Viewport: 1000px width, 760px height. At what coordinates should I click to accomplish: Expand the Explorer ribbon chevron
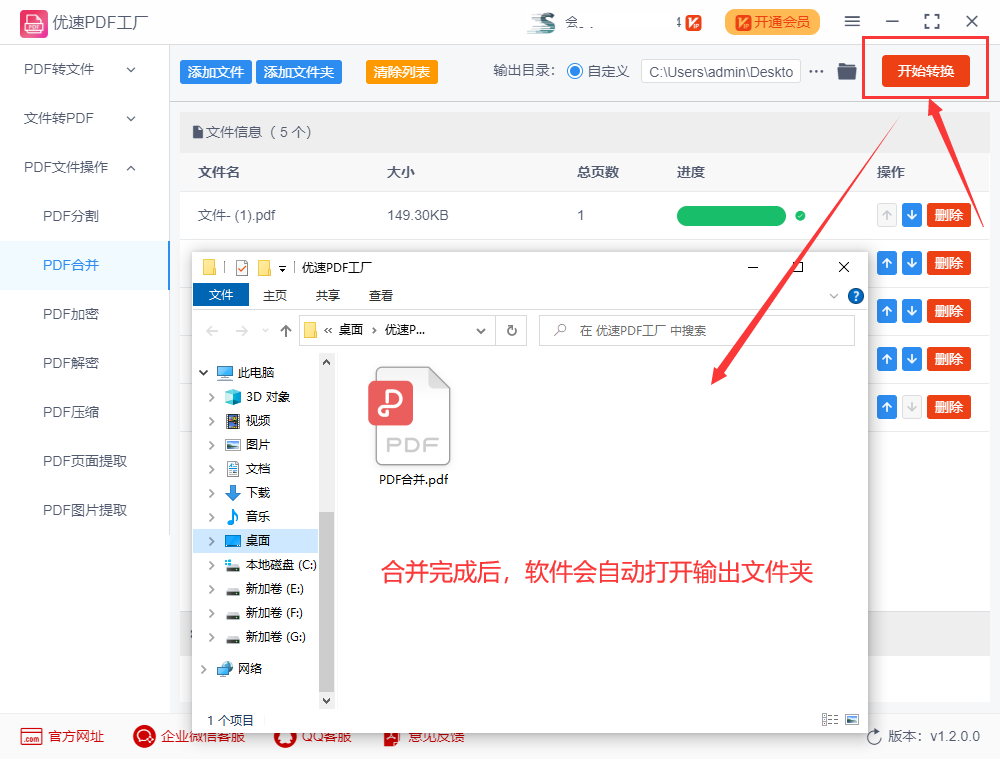click(x=834, y=296)
